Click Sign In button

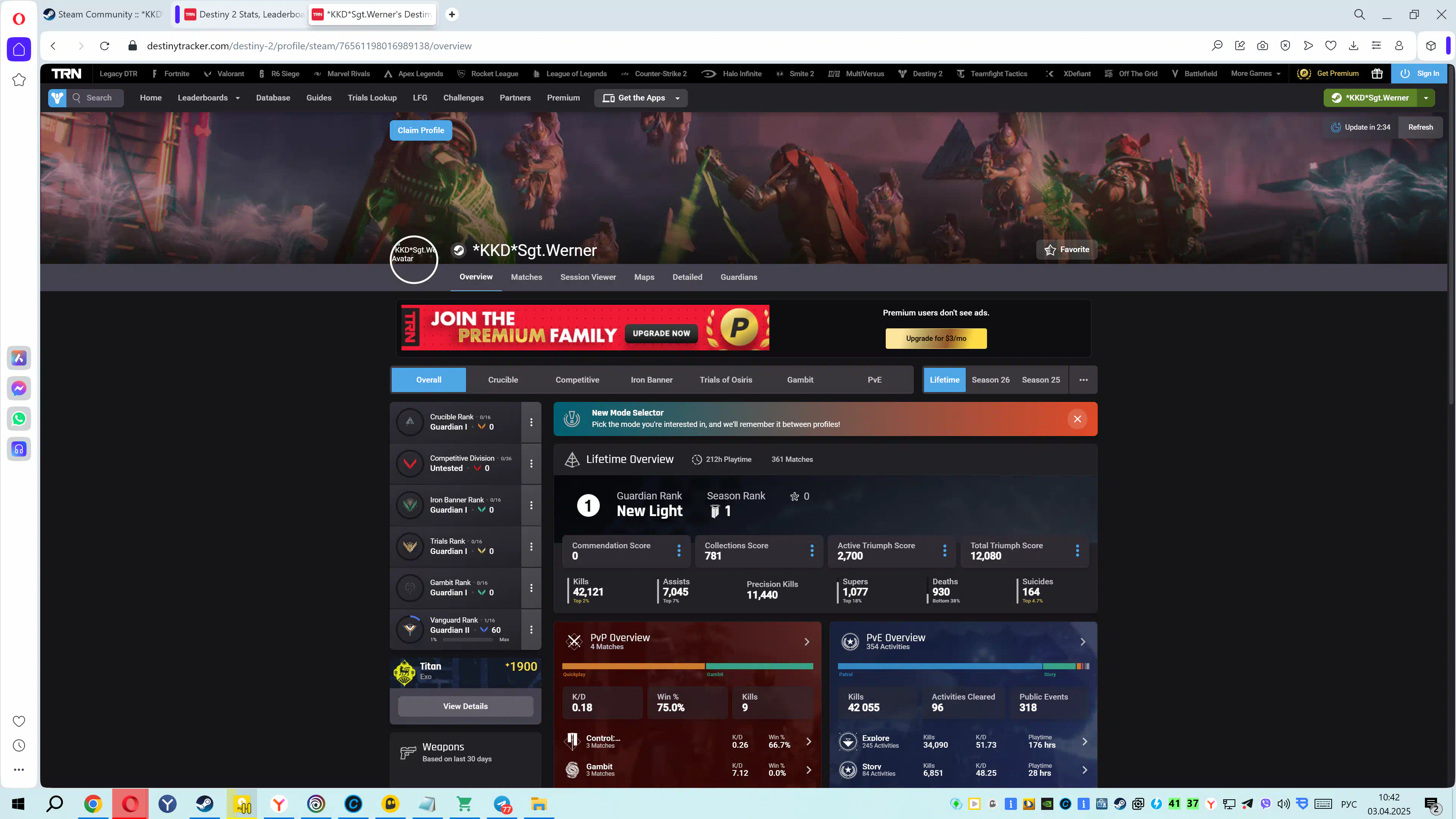[1419, 74]
